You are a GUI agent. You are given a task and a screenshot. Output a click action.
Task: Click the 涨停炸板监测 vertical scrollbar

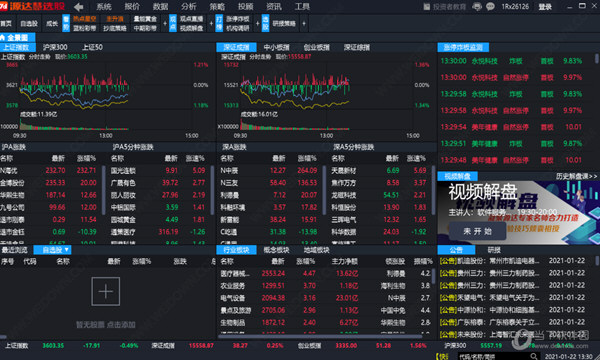[596, 59]
